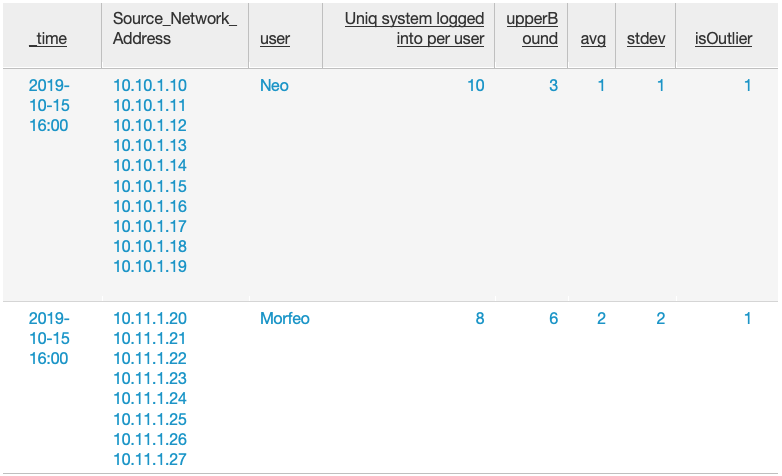Sort by the user column header
Viewport: 782px width, 476px height.
275,39
